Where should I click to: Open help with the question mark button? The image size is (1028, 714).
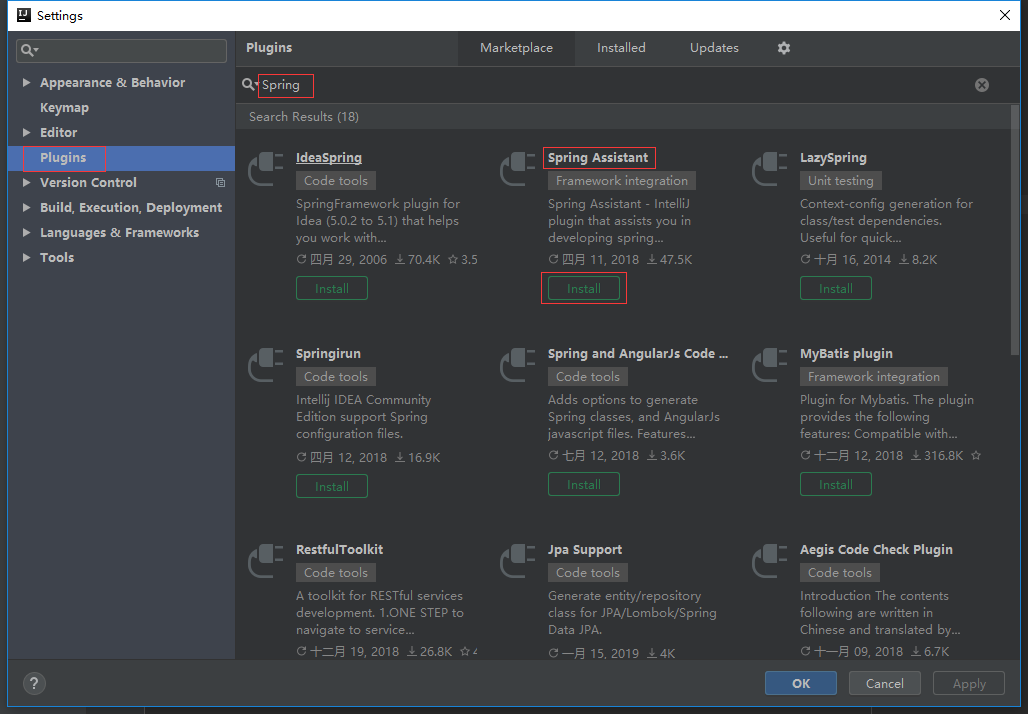pyautogui.click(x=35, y=683)
